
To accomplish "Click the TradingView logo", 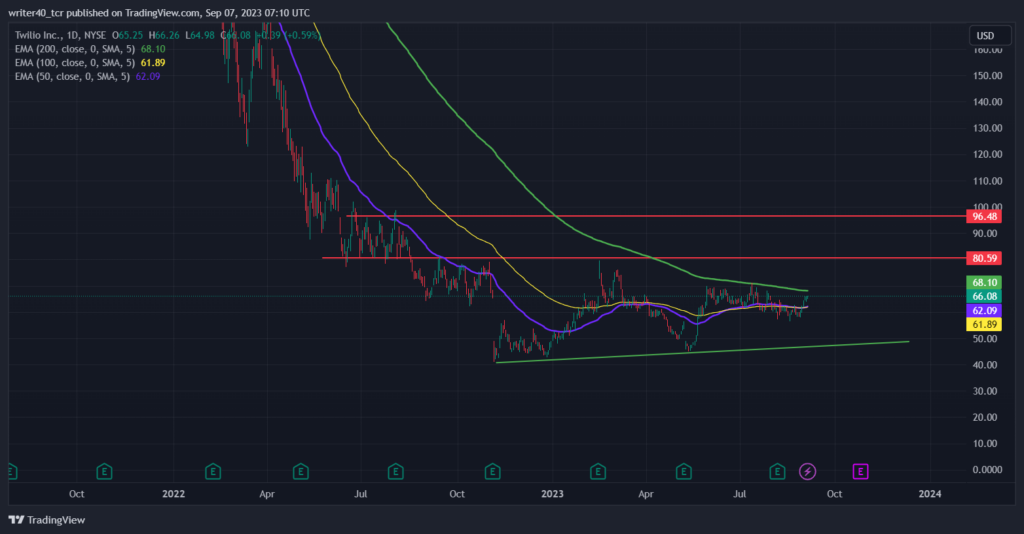I will (x=47, y=520).
